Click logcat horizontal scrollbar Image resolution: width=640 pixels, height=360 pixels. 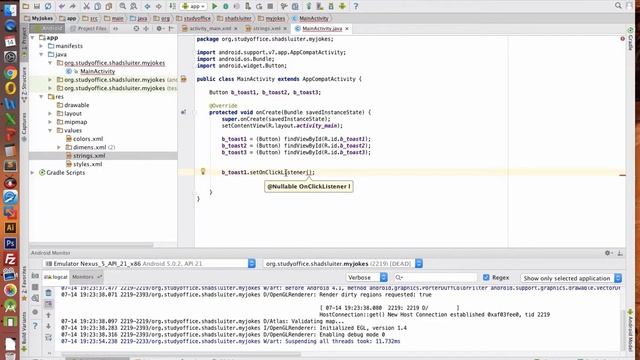tap(182, 355)
